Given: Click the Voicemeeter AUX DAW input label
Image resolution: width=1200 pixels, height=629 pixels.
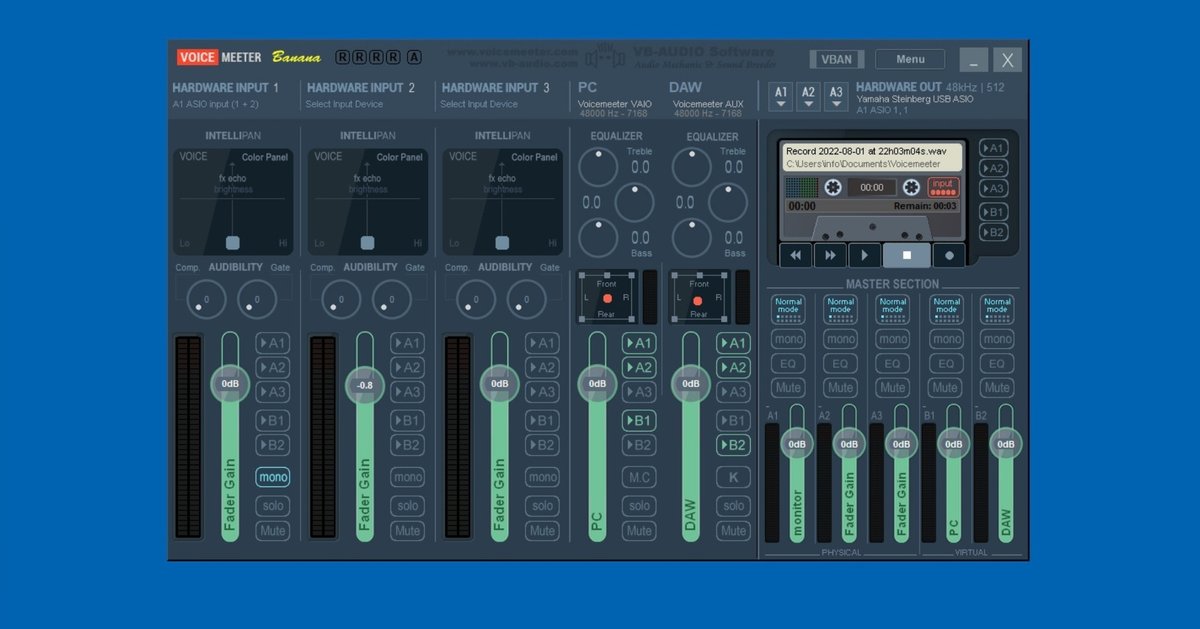Looking at the screenshot, I should point(709,104).
